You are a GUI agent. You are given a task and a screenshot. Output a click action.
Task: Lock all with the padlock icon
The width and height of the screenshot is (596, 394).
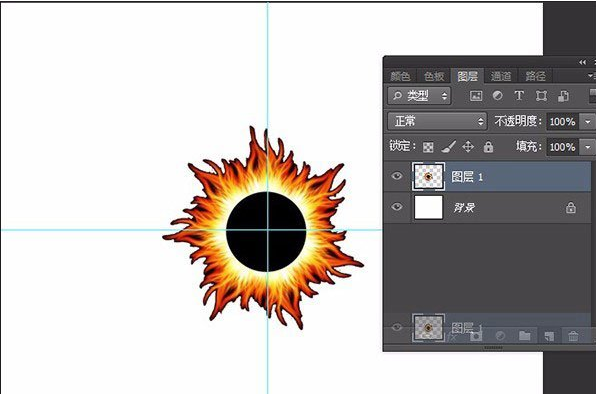[488, 147]
